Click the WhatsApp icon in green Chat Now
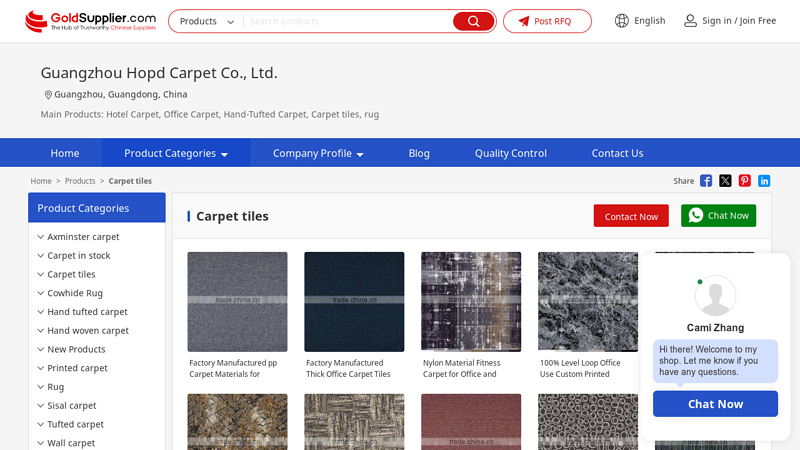 (x=695, y=215)
